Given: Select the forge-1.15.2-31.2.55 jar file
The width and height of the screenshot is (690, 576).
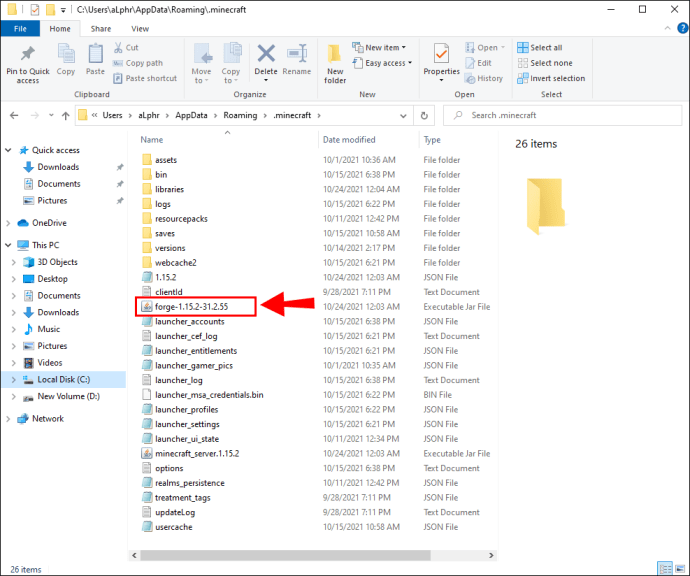Looking at the screenshot, I should pyautogui.click(x=191, y=307).
